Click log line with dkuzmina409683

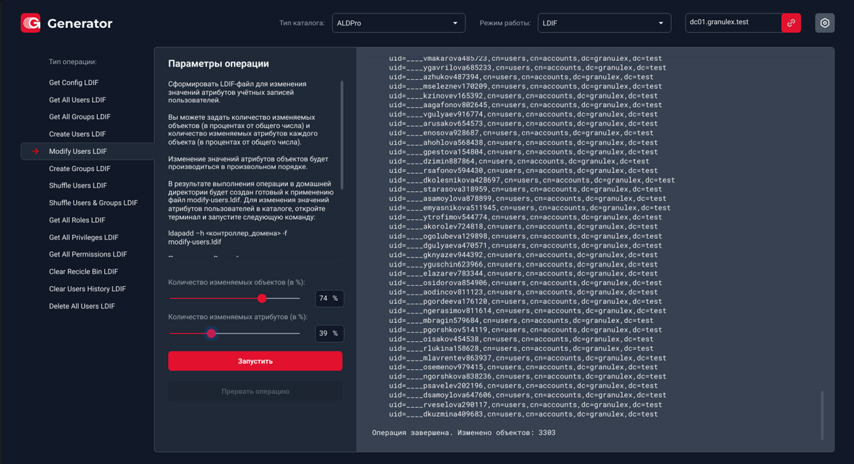click(x=523, y=414)
